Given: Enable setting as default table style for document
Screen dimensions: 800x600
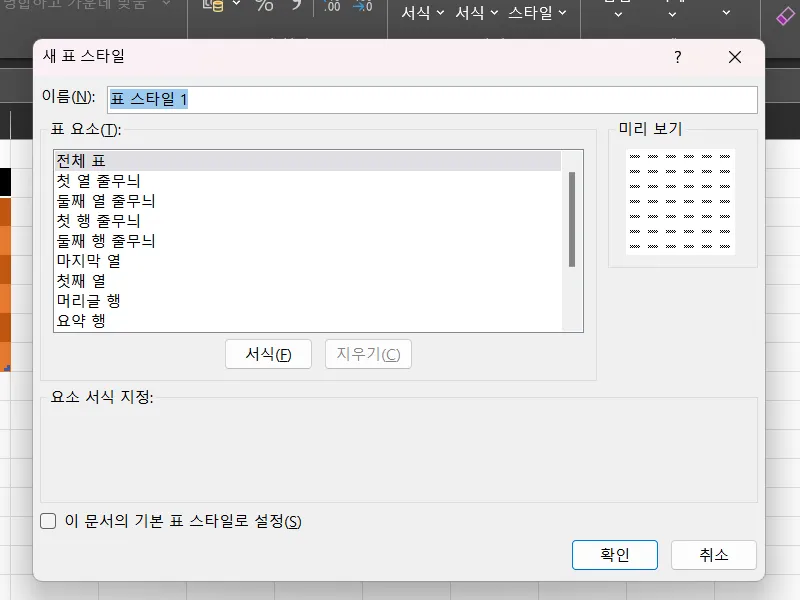Looking at the screenshot, I should click(47, 522).
